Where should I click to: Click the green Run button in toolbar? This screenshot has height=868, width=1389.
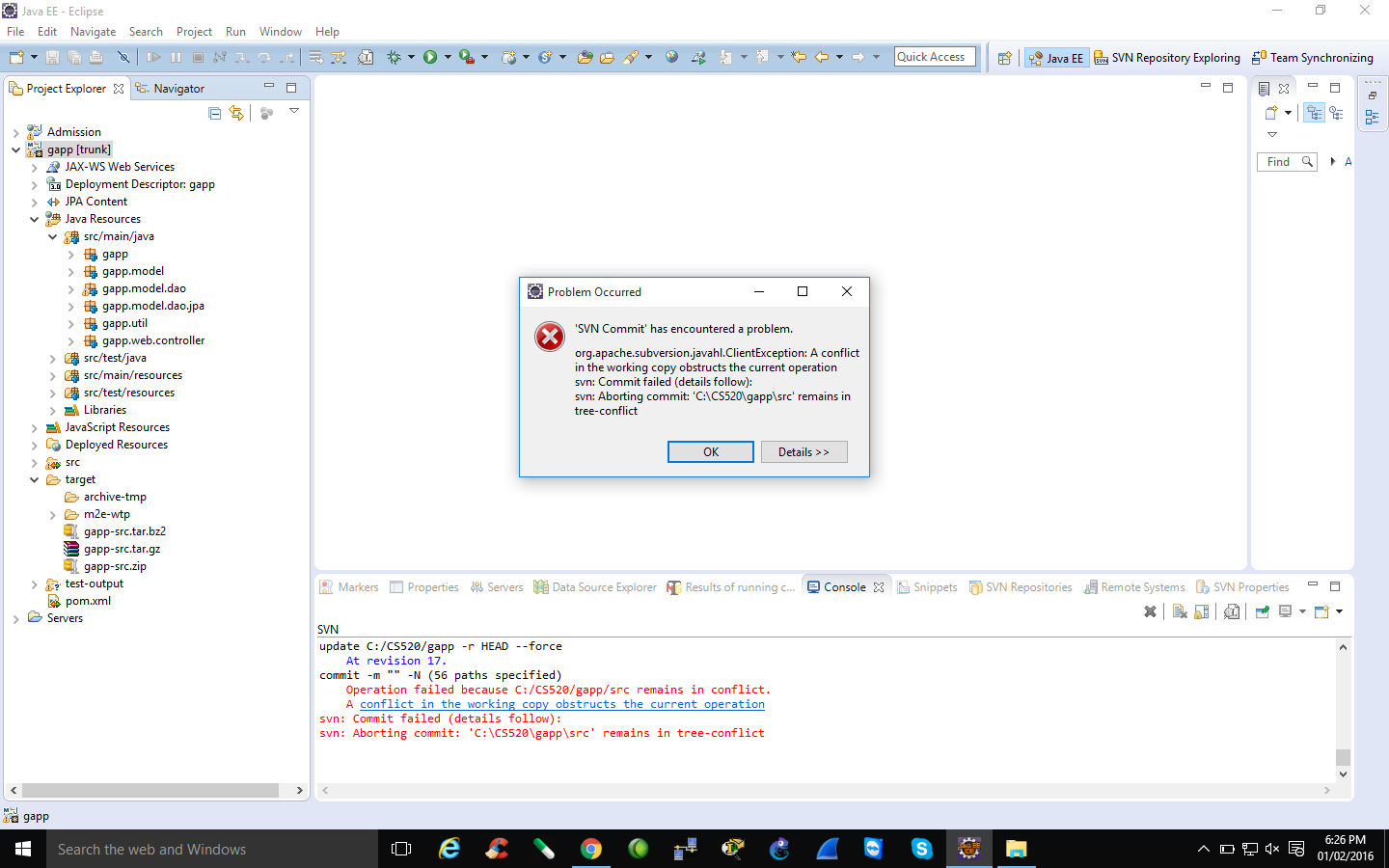click(430, 58)
